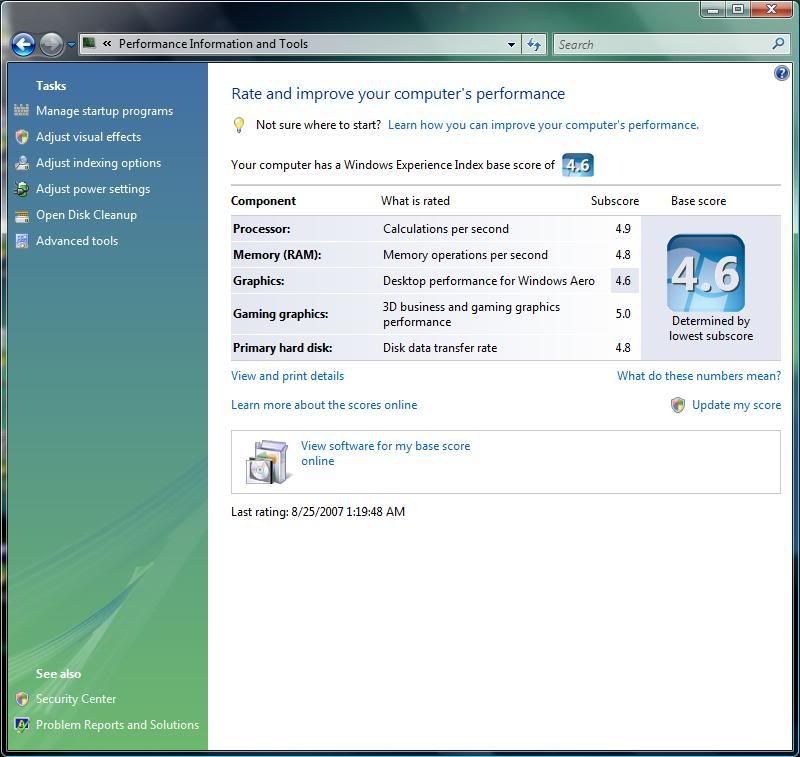
Task: Click the small 4.6 base score badge
Action: (x=578, y=165)
